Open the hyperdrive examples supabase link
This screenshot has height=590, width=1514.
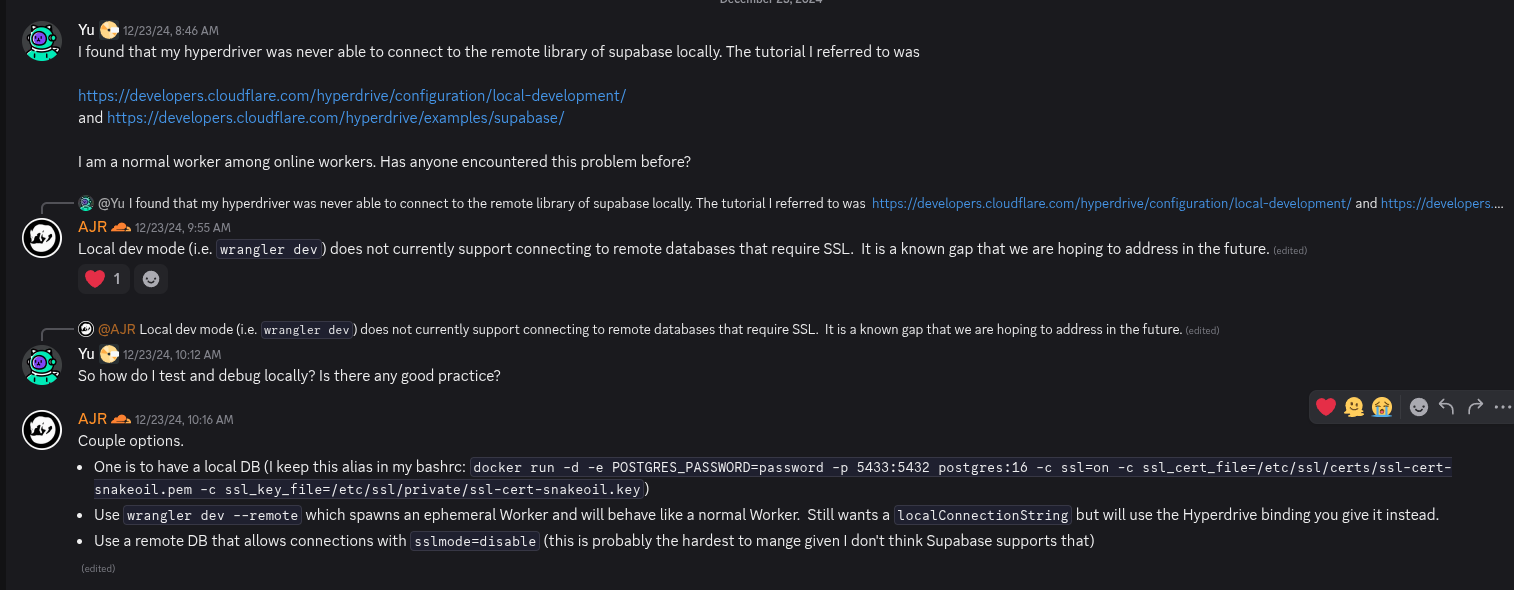pyautogui.click(x=335, y=118)
